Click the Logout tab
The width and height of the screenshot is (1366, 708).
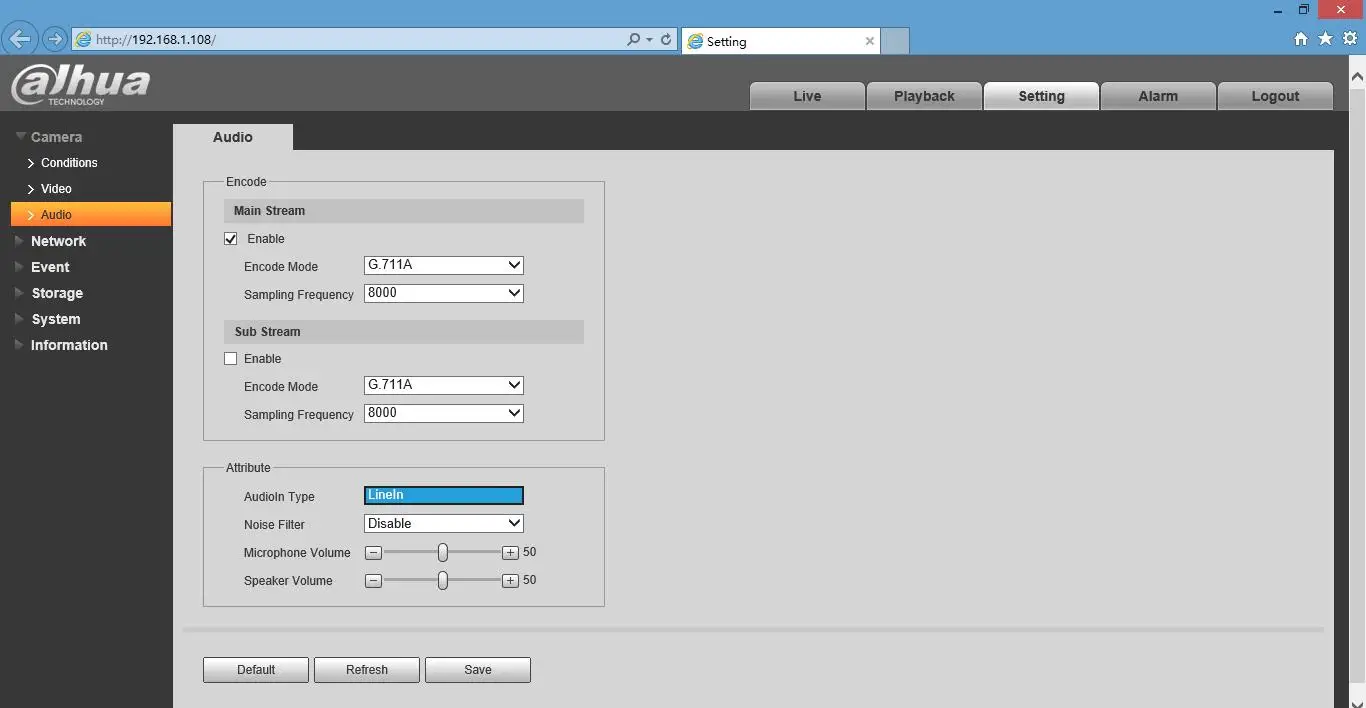coord(1275,96)
